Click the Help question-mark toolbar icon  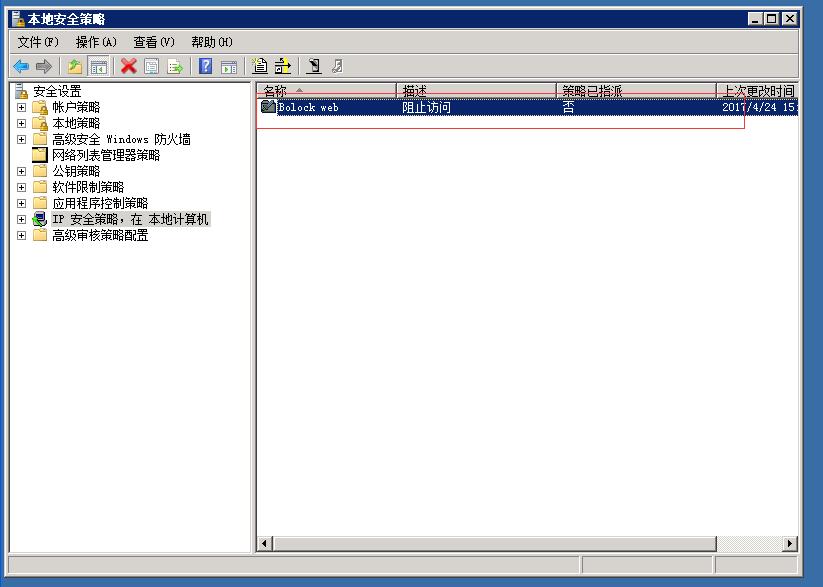click(x=203, y=66)
